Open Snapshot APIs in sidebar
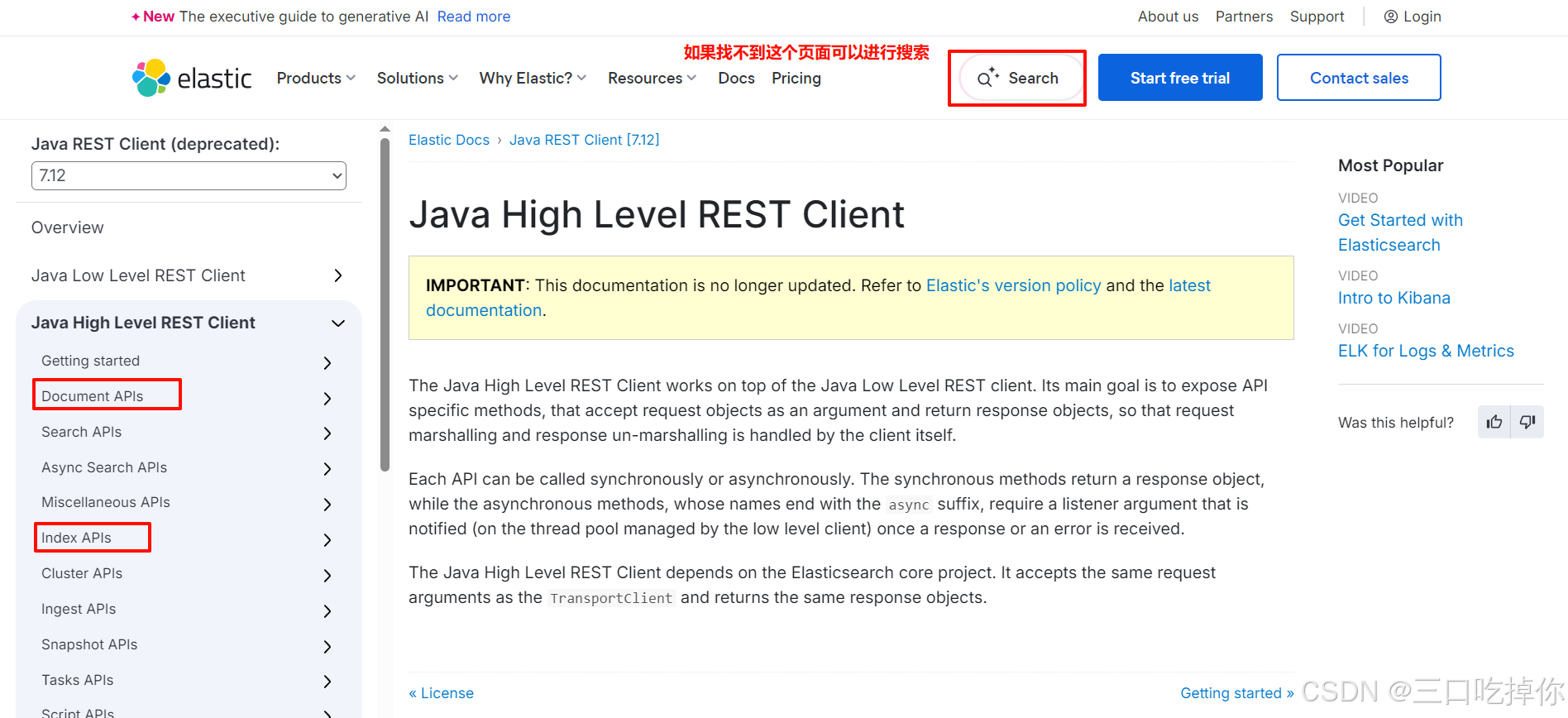 click(x=89, y=644)
